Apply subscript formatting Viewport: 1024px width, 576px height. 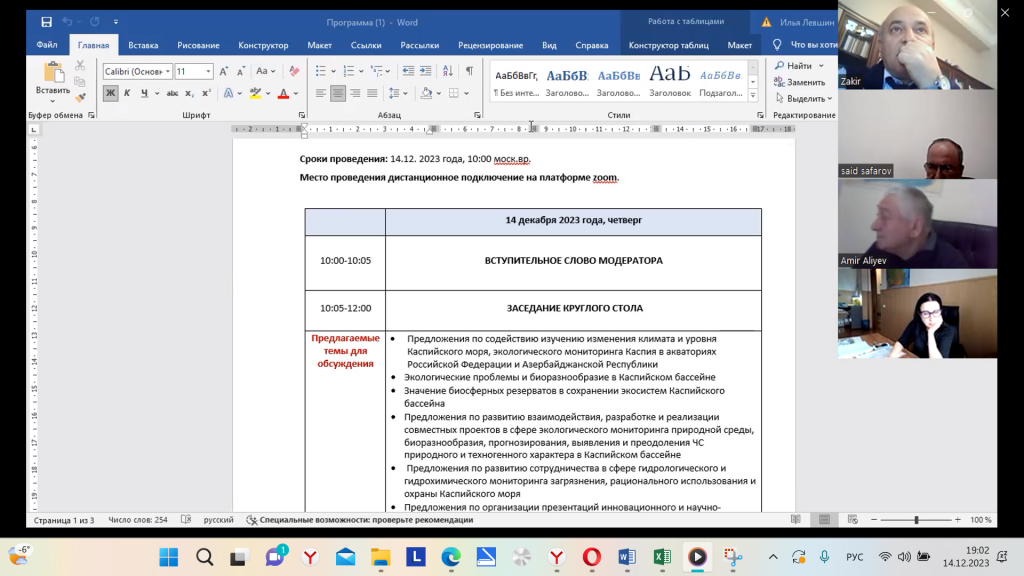pos(189,93)
